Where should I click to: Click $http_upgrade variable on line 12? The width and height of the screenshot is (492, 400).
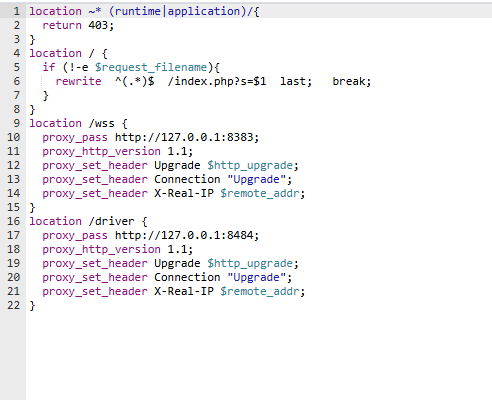tap(250, 165)
